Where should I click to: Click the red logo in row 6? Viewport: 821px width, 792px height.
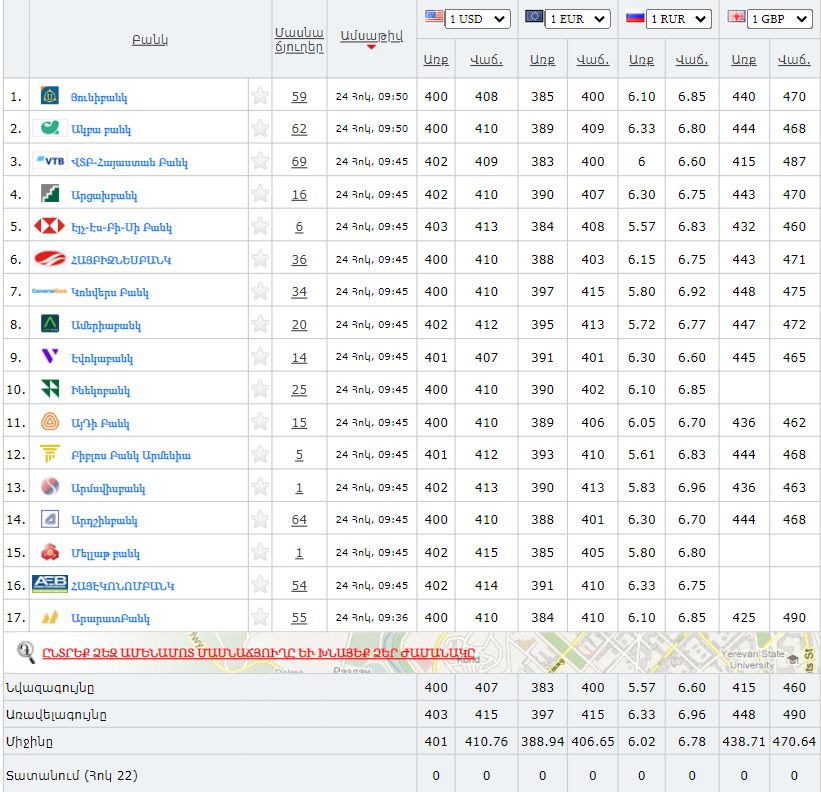tap(50, 259)
